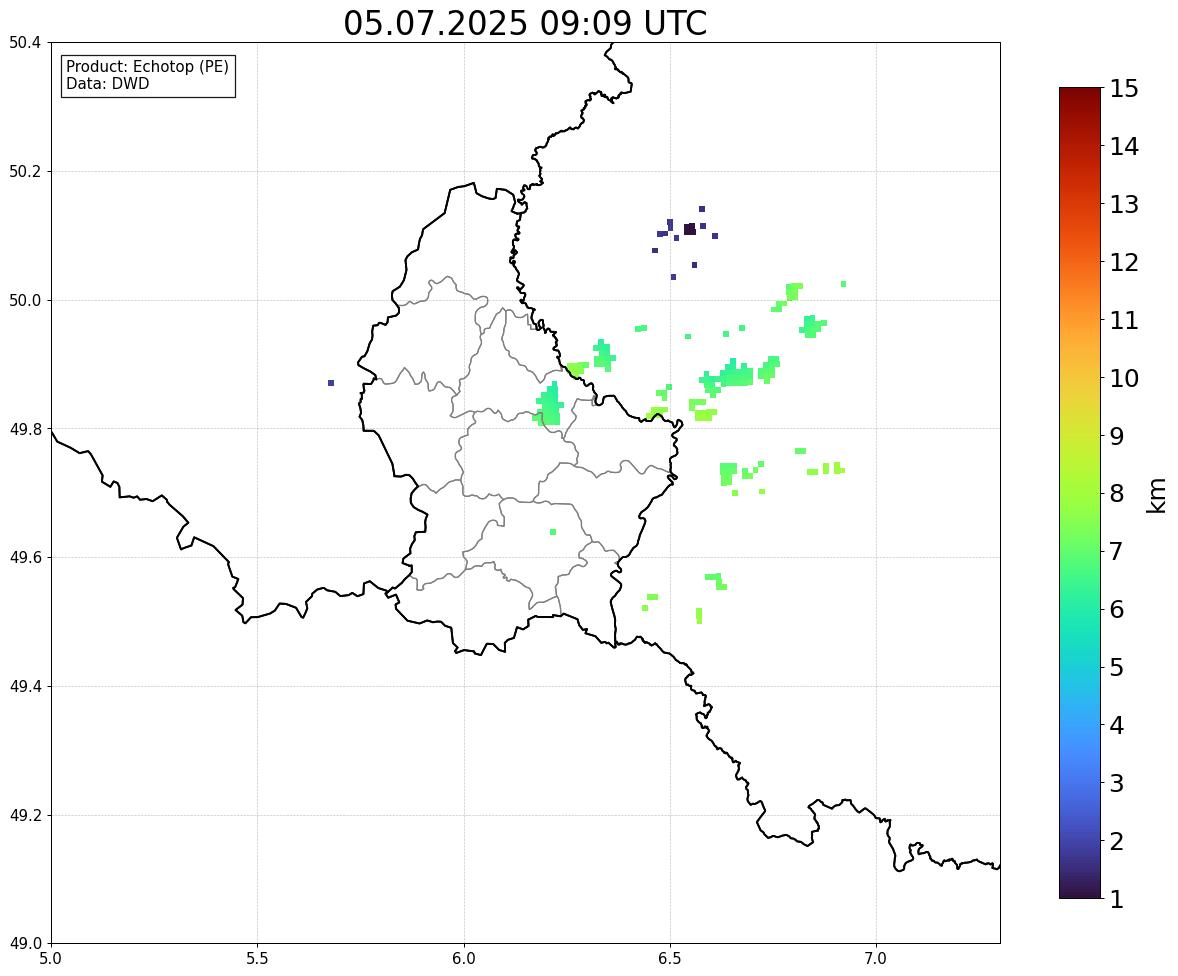Click the "Product: Echotop (PE)" label

(147, 66)
